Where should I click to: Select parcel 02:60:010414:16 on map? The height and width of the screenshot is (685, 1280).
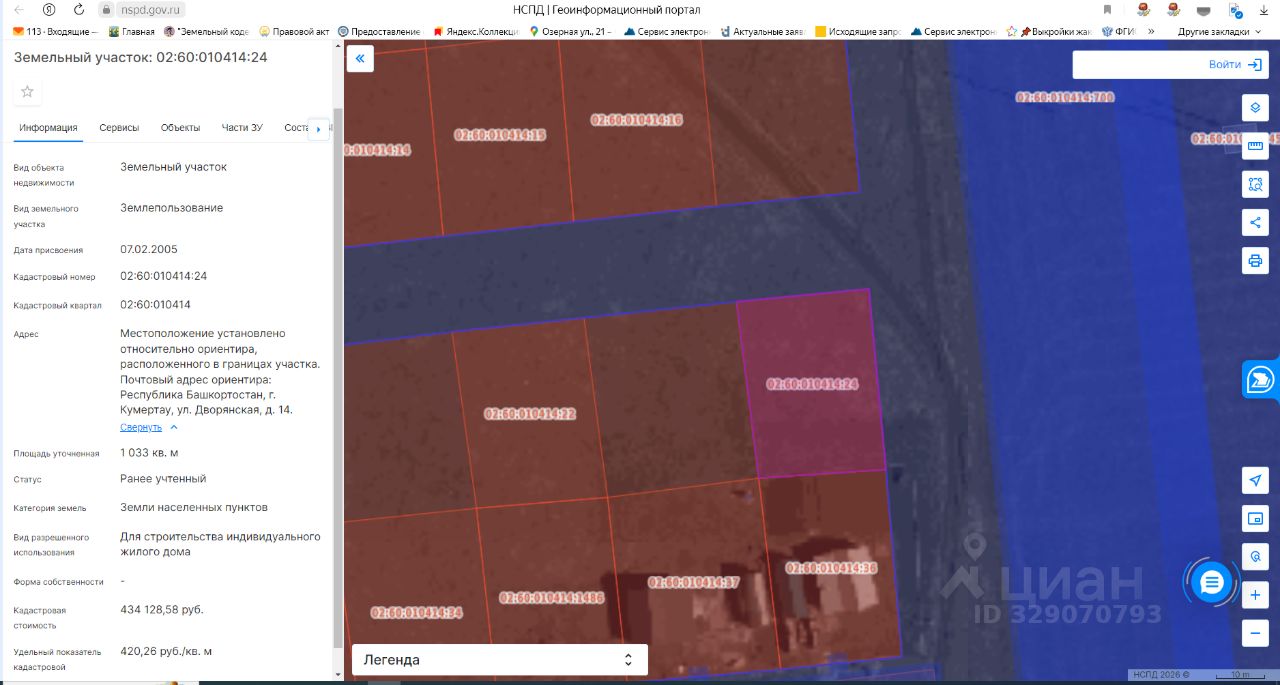pyautogui.click(x=636, y=119)
